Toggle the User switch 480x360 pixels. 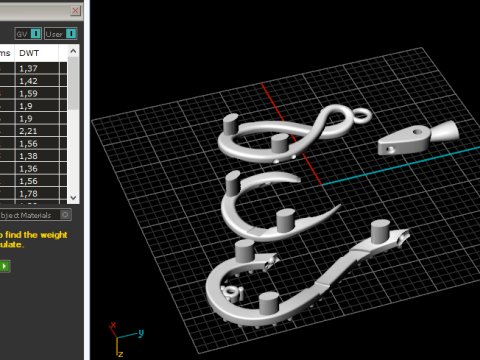[x=61, y=34]
